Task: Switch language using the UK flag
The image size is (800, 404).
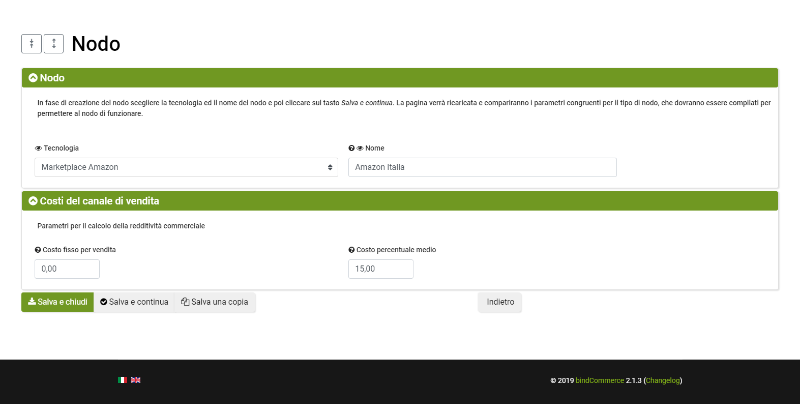Action: pos(136,380)
